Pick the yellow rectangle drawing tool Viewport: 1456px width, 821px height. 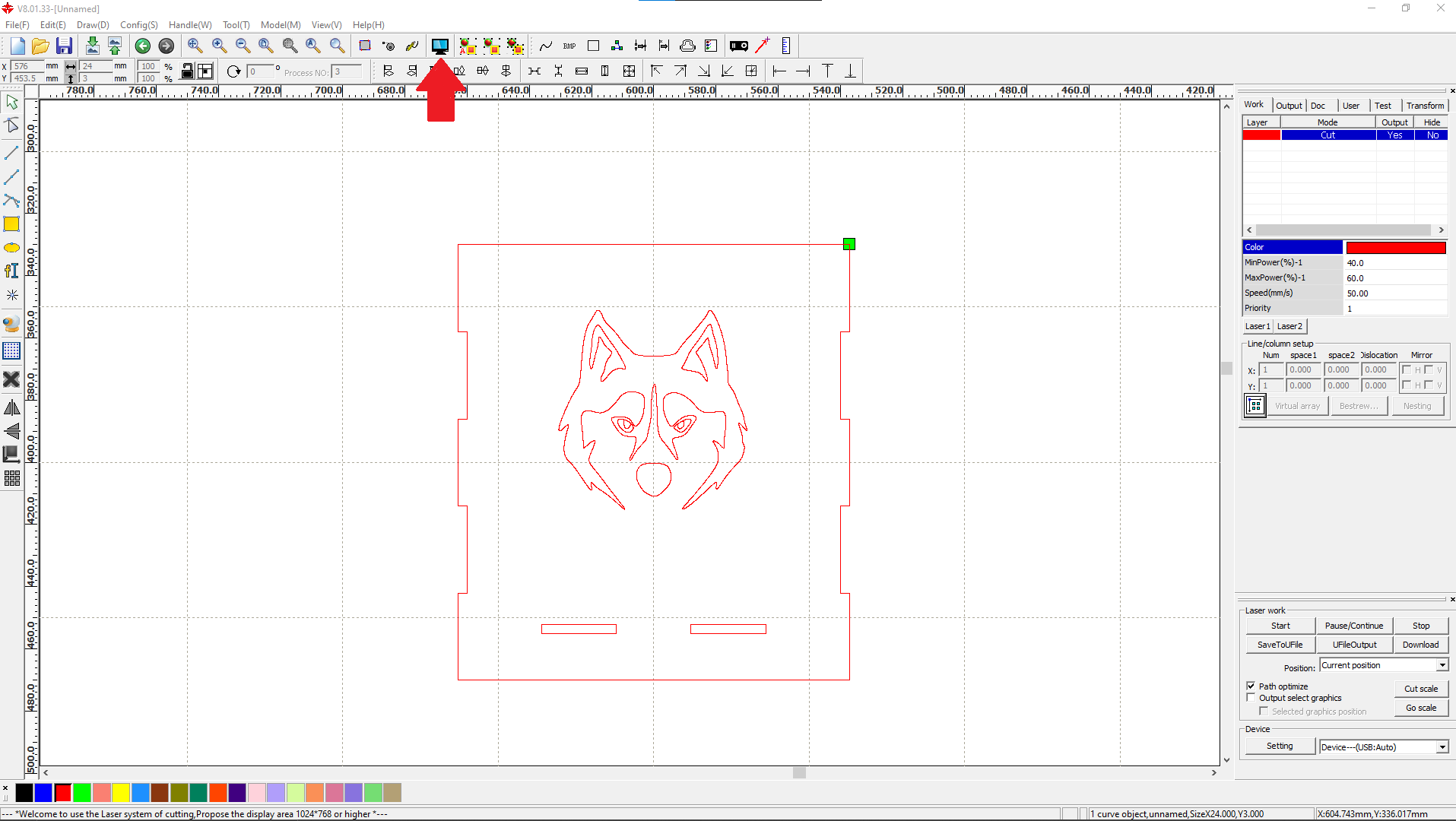tap(11, 224)
